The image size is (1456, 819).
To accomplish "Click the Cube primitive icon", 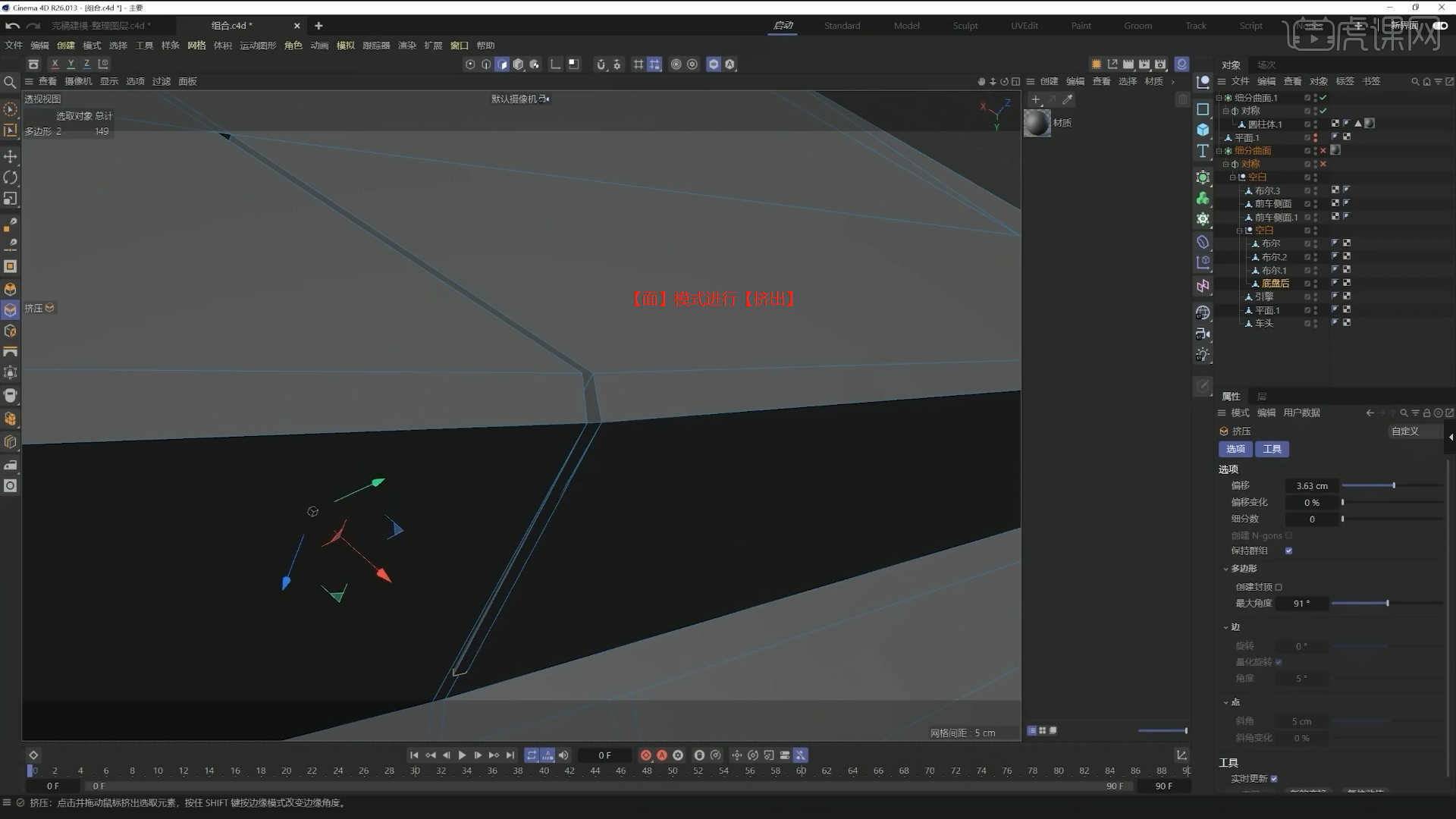I will point(1203,130).
